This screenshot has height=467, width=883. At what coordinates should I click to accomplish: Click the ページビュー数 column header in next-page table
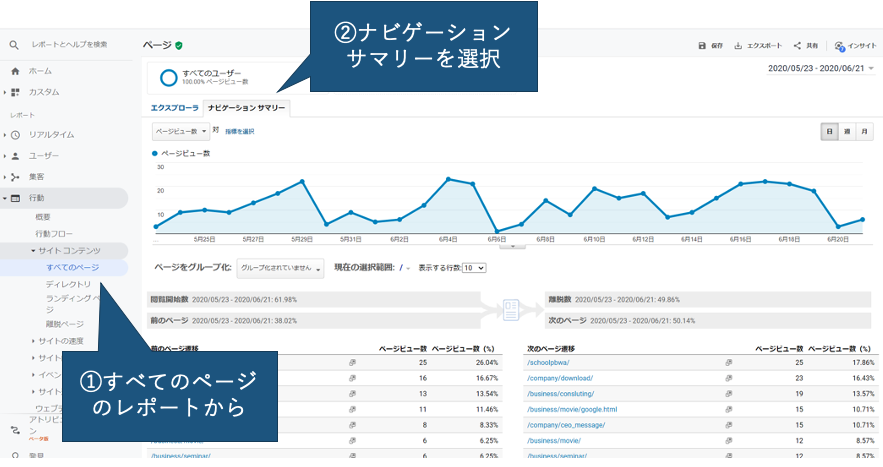coord(779,349)
